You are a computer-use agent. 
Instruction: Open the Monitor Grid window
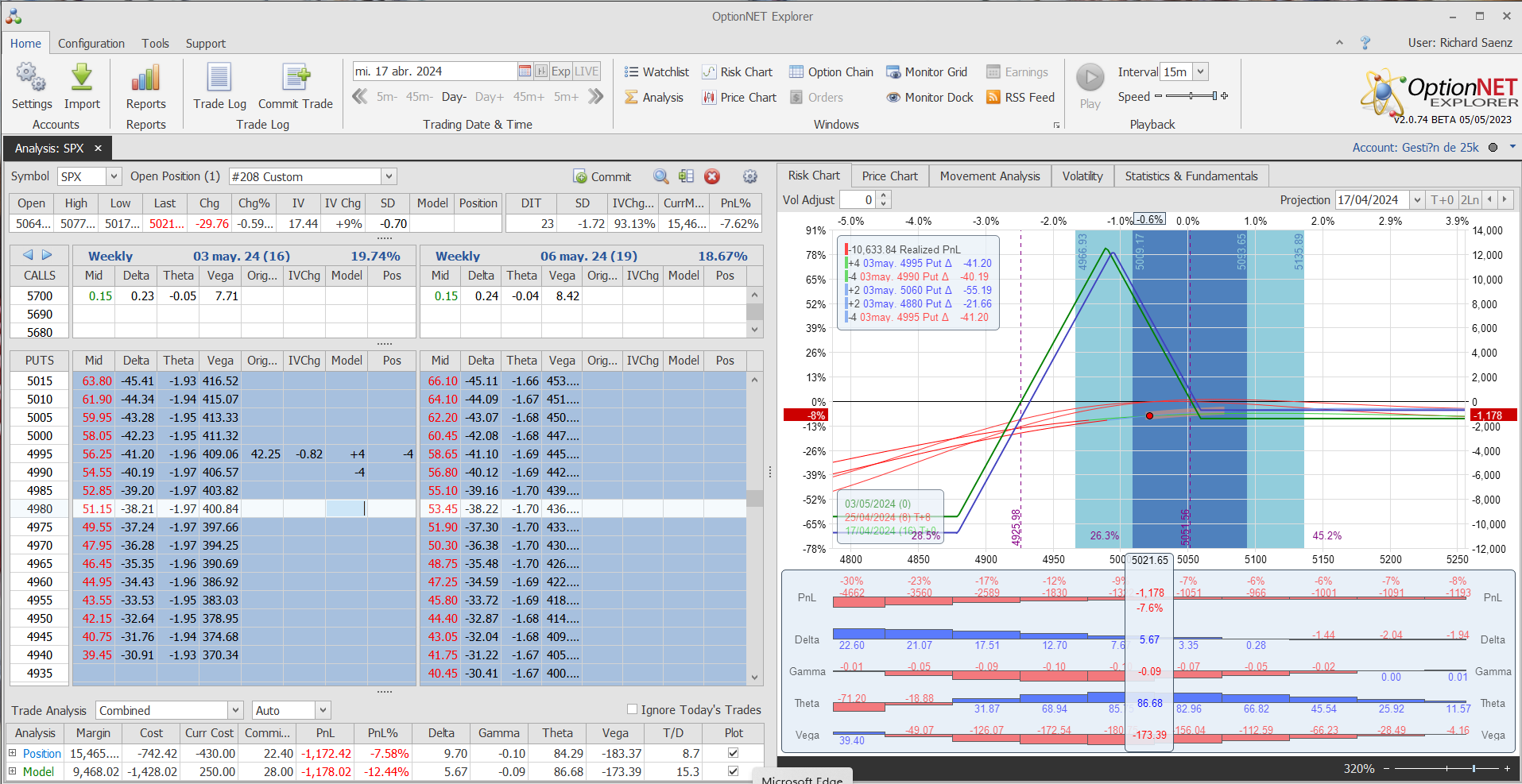(927, 72)
